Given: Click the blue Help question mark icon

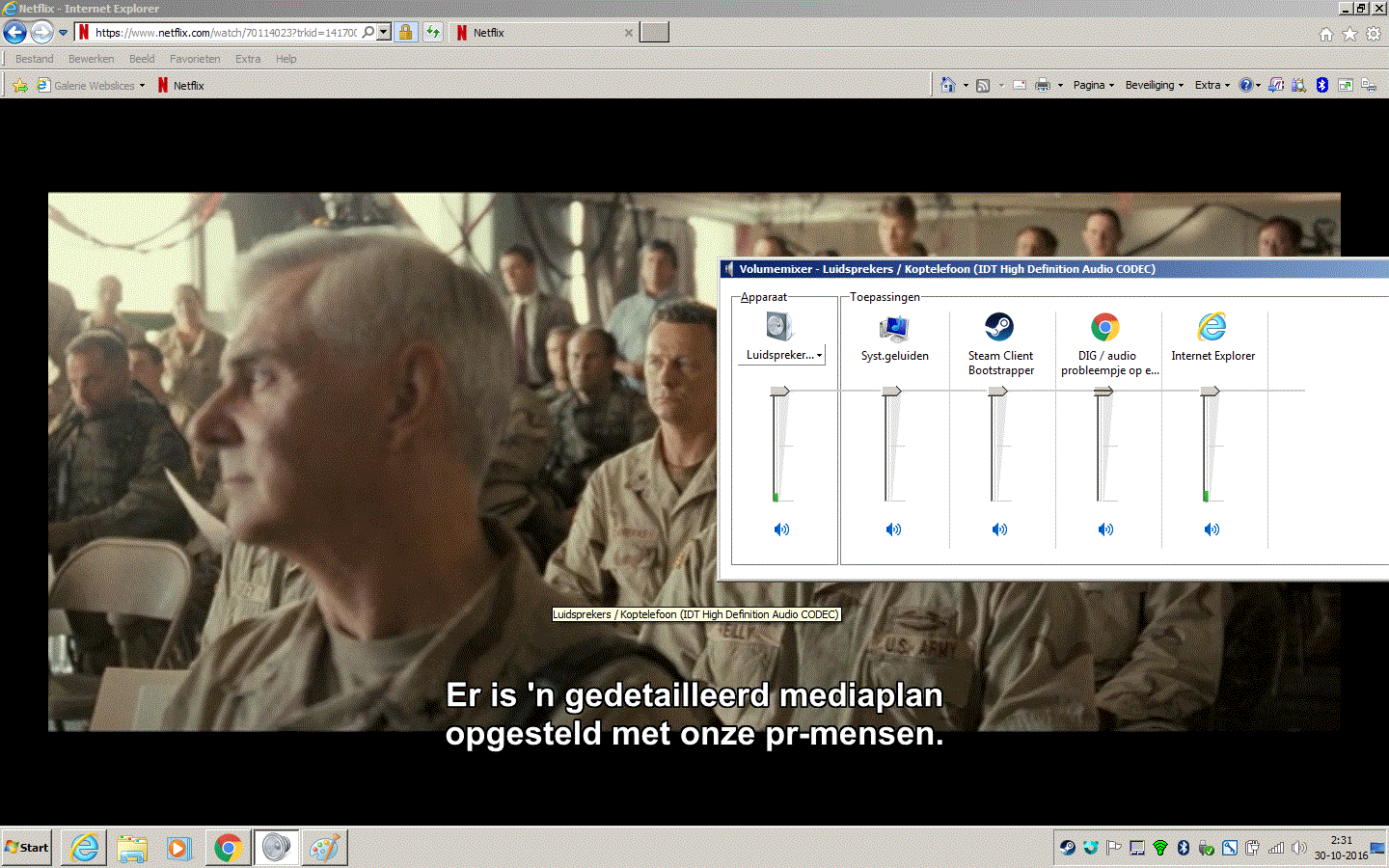Looking at the screenshot, I should (1246, 85).
